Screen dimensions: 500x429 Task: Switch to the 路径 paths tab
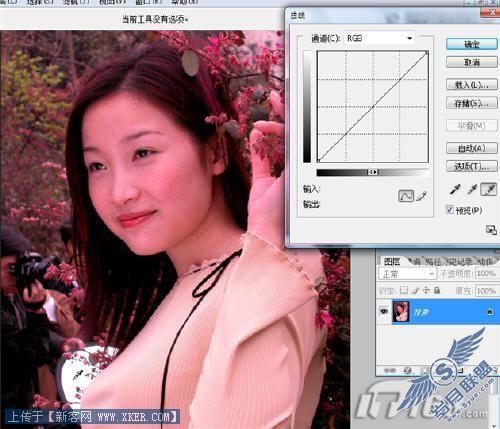pos(433,262)
